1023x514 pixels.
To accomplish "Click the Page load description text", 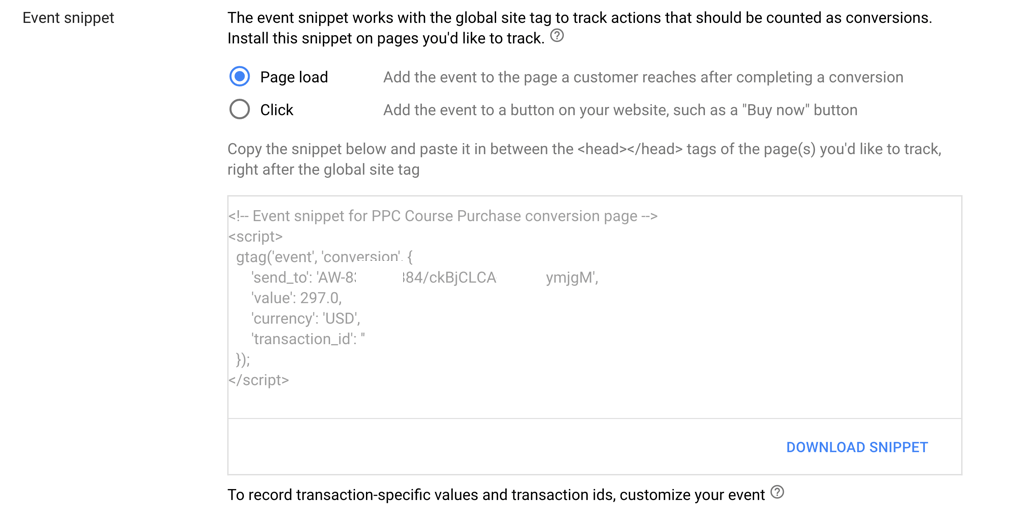I will point(643,77).
